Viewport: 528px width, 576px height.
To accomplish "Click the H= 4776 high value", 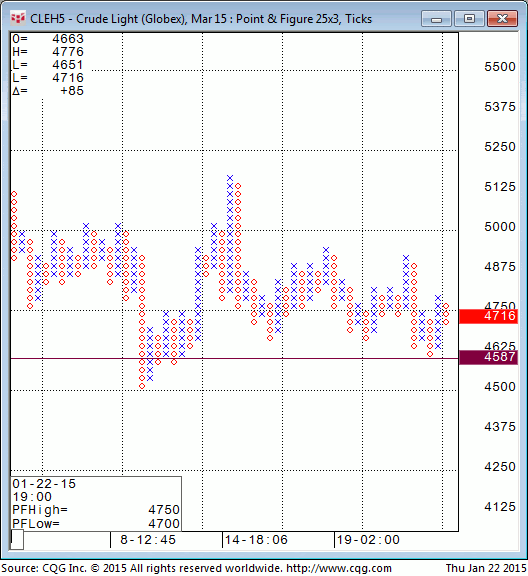I will coord(48,51).
